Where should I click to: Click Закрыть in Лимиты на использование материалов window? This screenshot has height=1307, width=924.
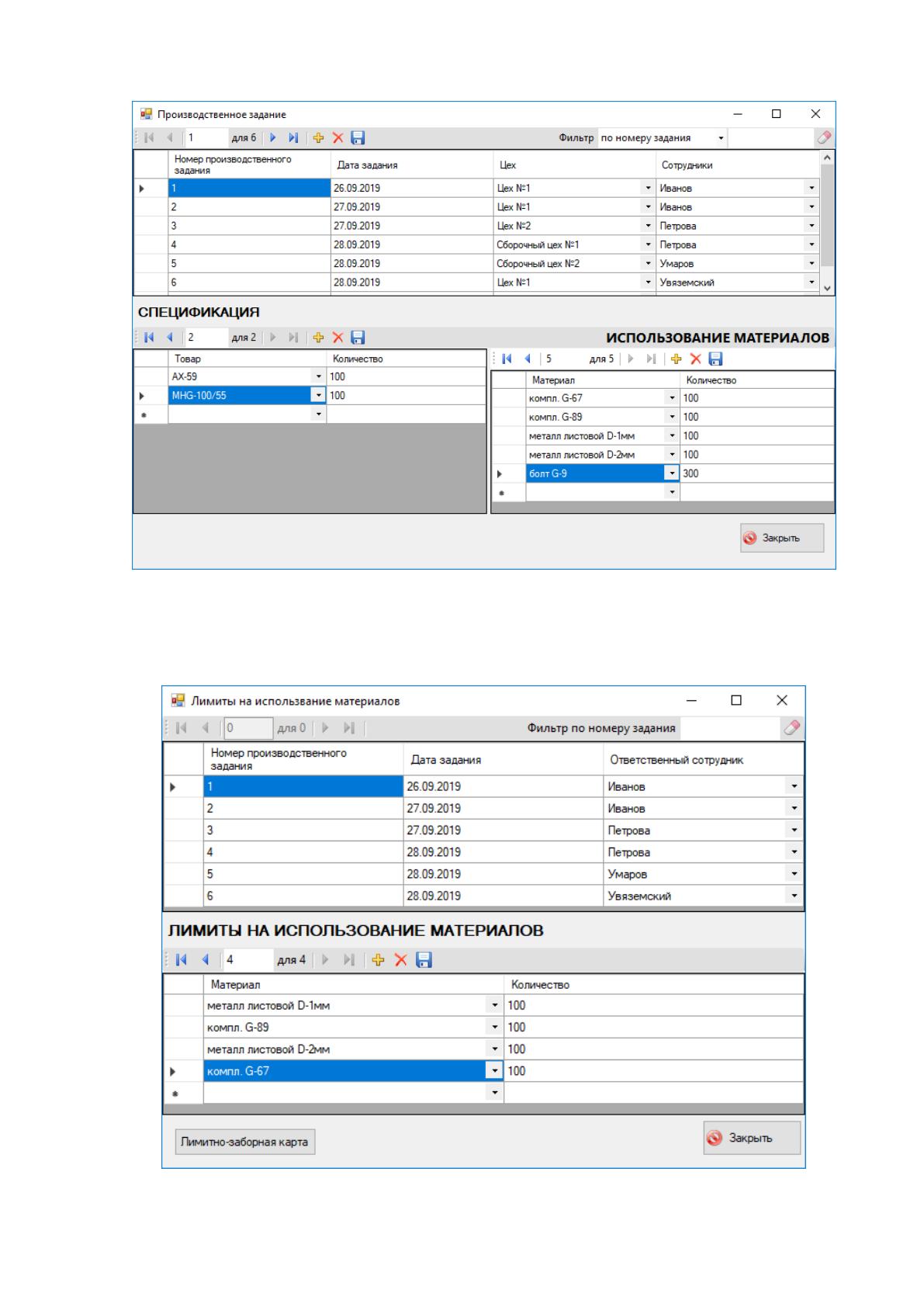click(751, 1138)
